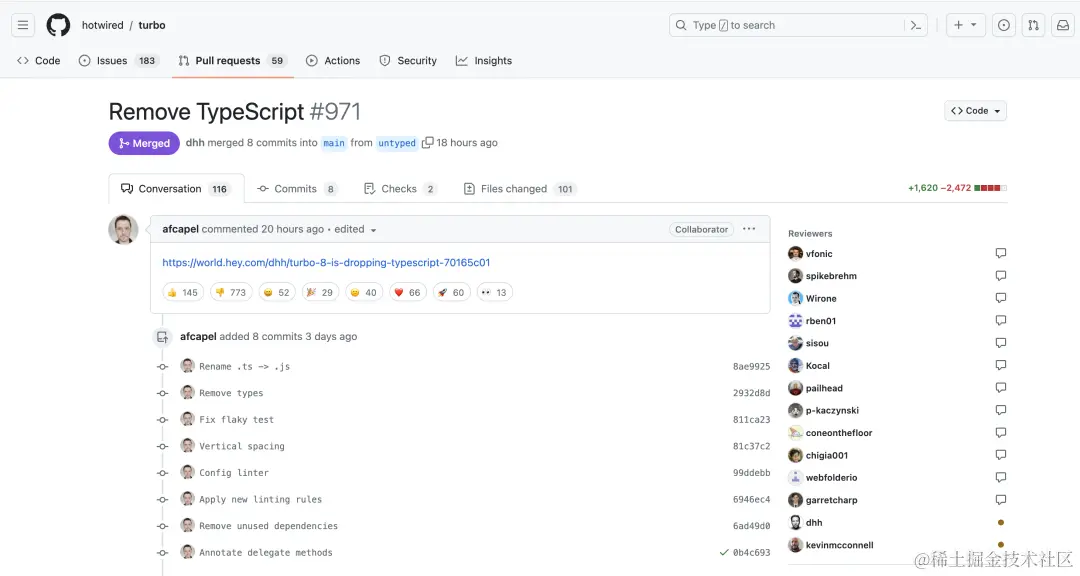
Task: Click the main branch label
Action: [334, 143]
